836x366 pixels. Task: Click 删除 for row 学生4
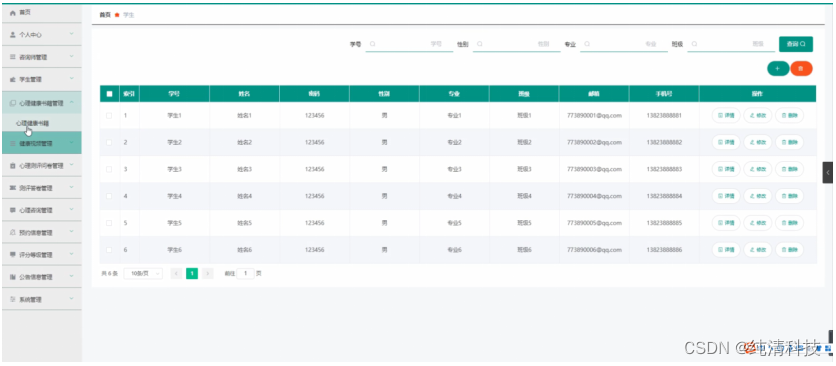click(x=789, y=196)
